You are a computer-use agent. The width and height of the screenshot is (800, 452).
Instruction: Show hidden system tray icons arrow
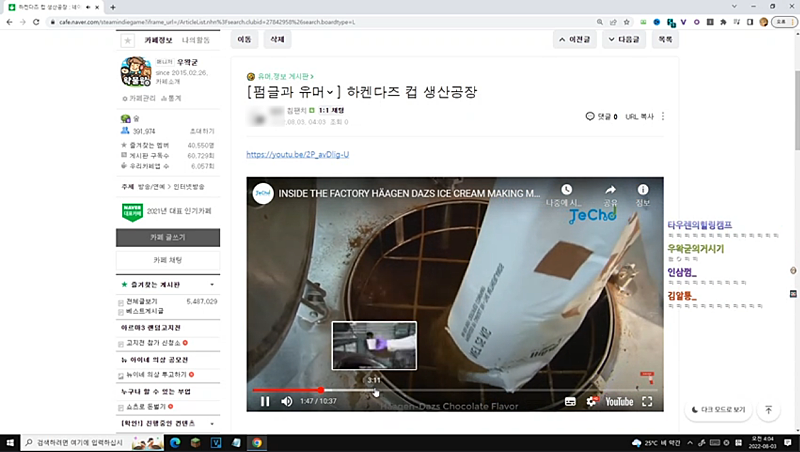pos(690,443)
